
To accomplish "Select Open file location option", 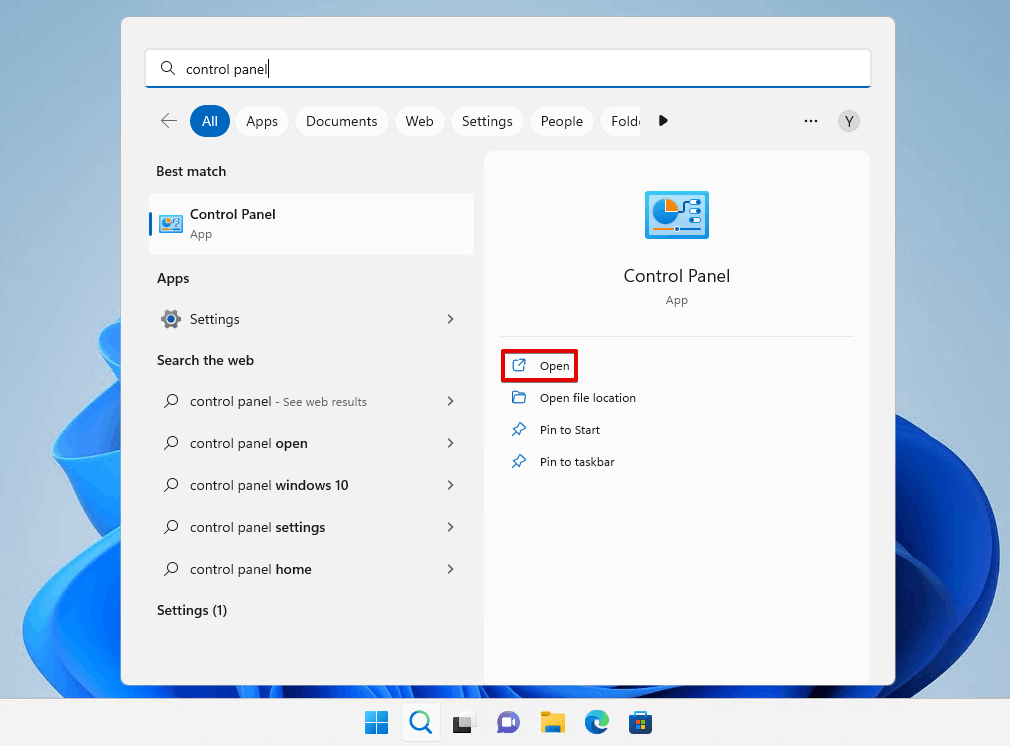I will point(573,398).
